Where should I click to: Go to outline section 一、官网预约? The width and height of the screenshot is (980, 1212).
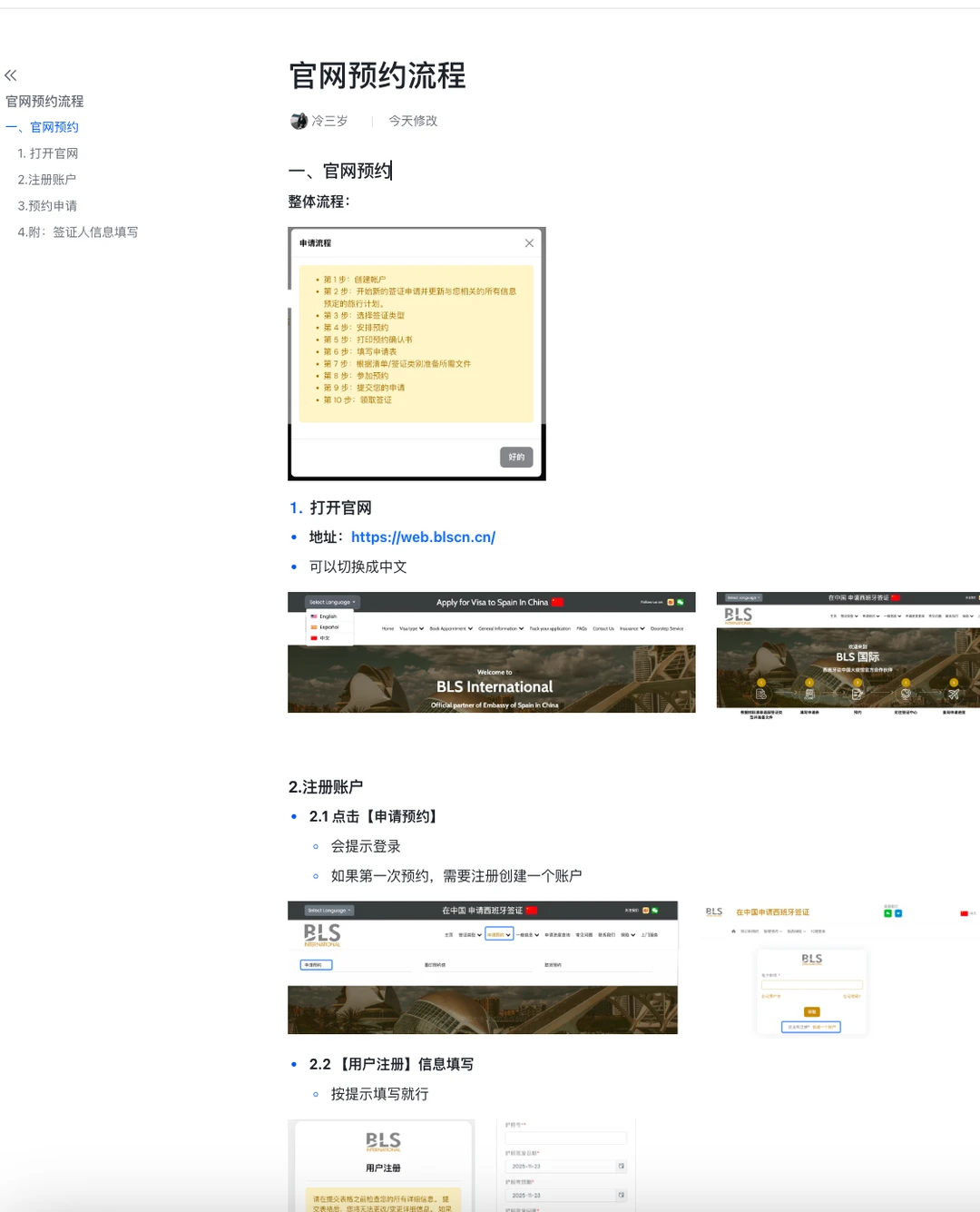pos(42,127)
